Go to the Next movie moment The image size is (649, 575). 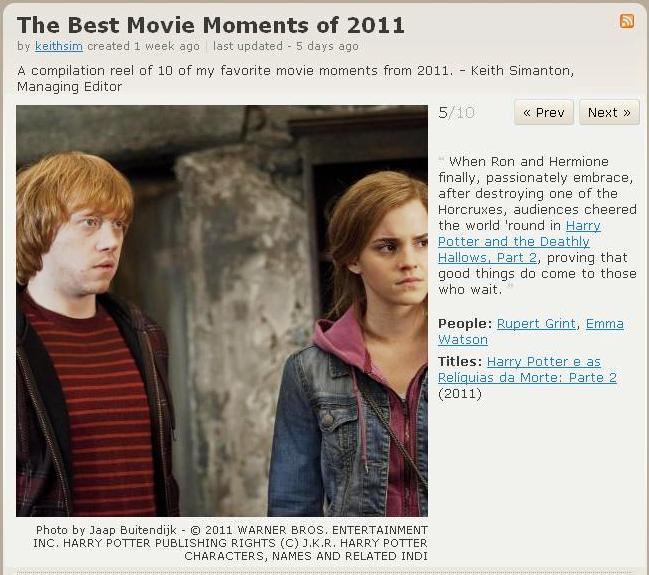(x=609, y=112)
